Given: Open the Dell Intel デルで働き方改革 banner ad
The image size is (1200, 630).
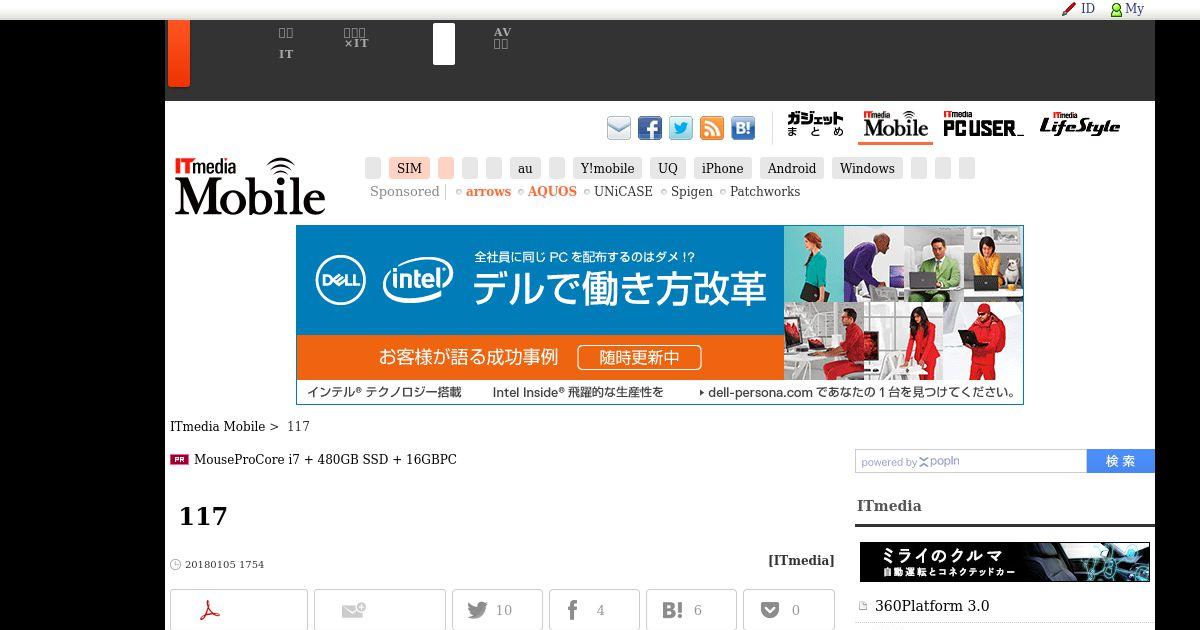Looking at the screenshot, I should coord(660,315).
